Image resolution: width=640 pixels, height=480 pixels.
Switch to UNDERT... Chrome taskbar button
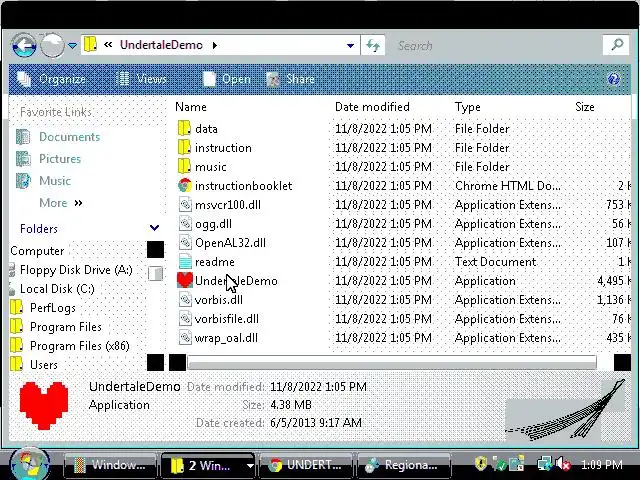(x=306, y=465)
